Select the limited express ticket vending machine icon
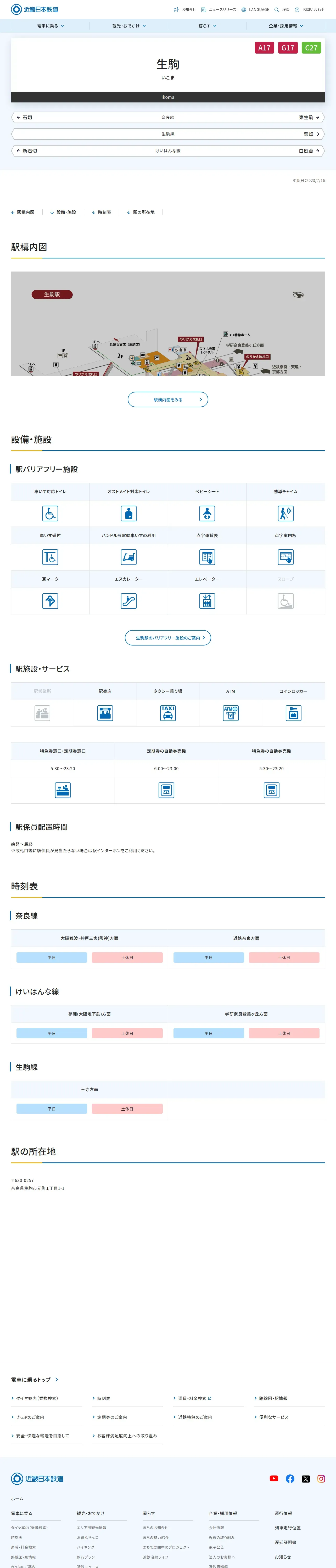Image resolution: width=336 pixels, height=1568 pixels. [x=271, y=790]
